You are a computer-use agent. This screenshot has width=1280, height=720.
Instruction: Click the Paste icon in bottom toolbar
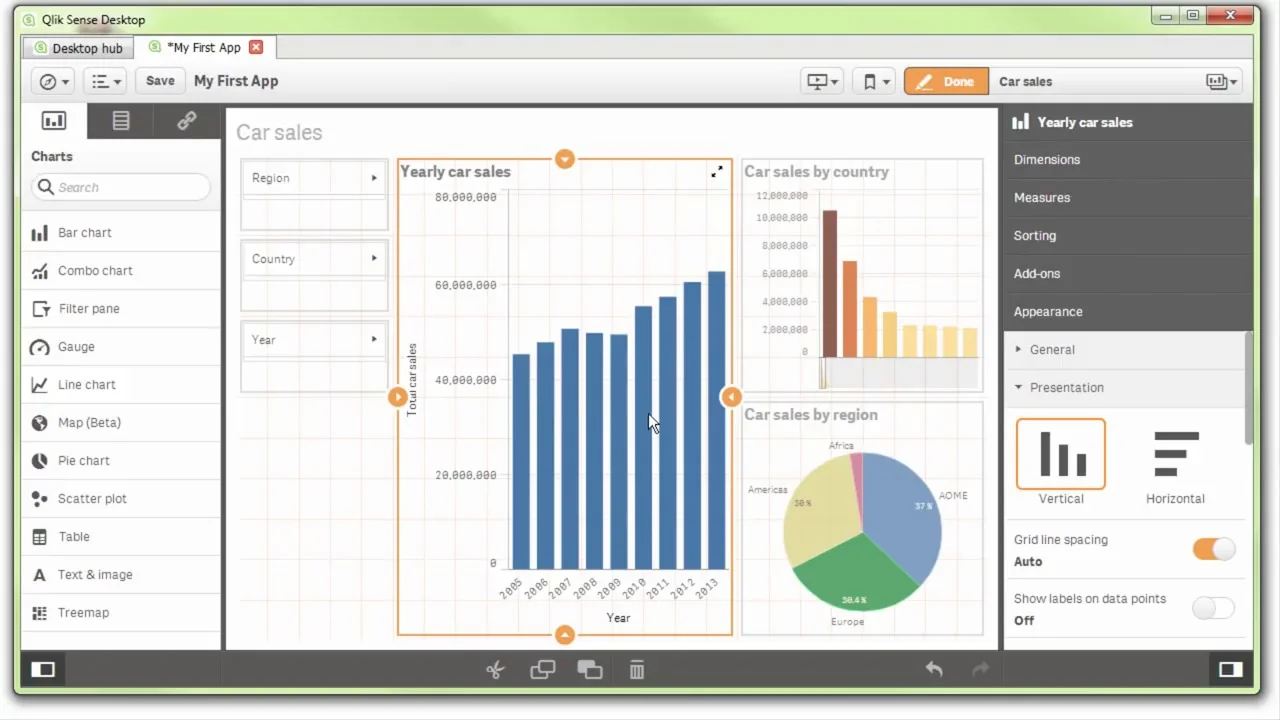pyautogui.click(x=590, y=670)
